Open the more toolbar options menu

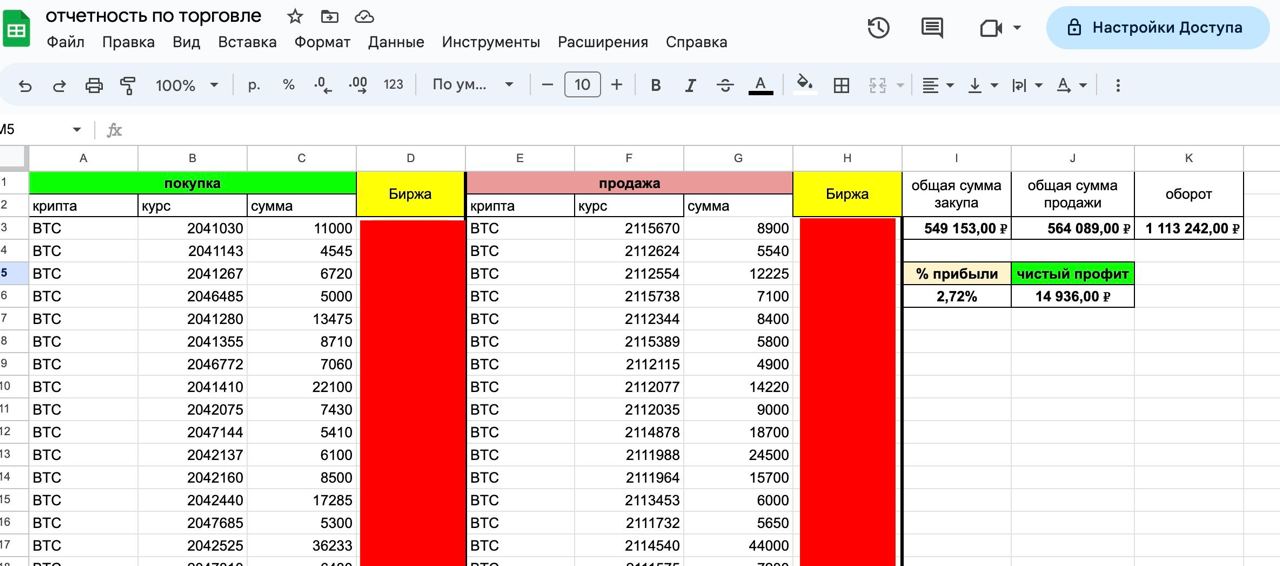1118,85
